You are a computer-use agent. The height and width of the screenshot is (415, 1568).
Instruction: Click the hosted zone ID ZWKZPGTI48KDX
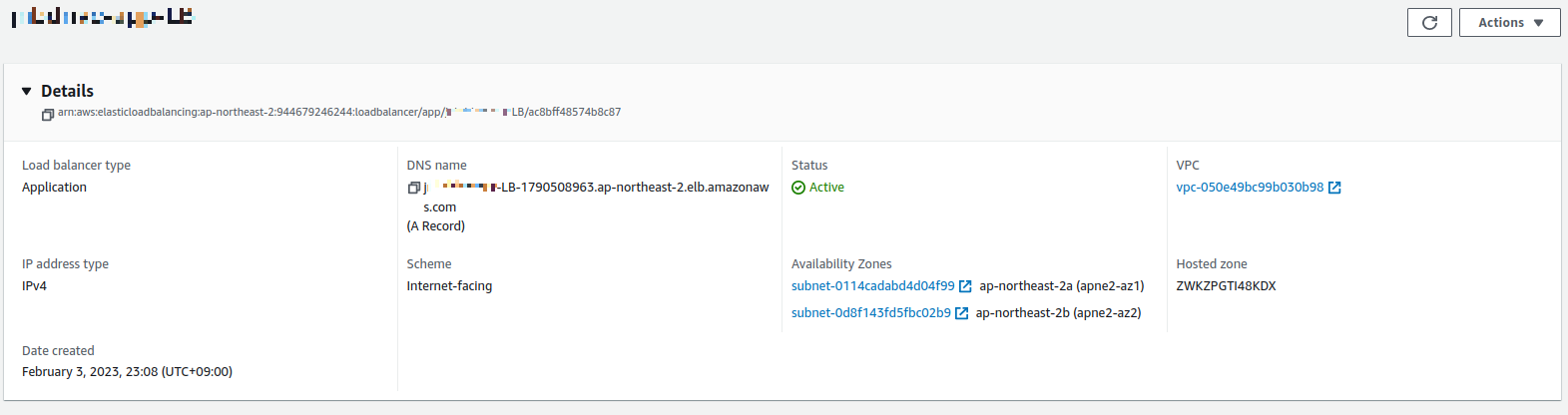click(x=1226, y=286)
